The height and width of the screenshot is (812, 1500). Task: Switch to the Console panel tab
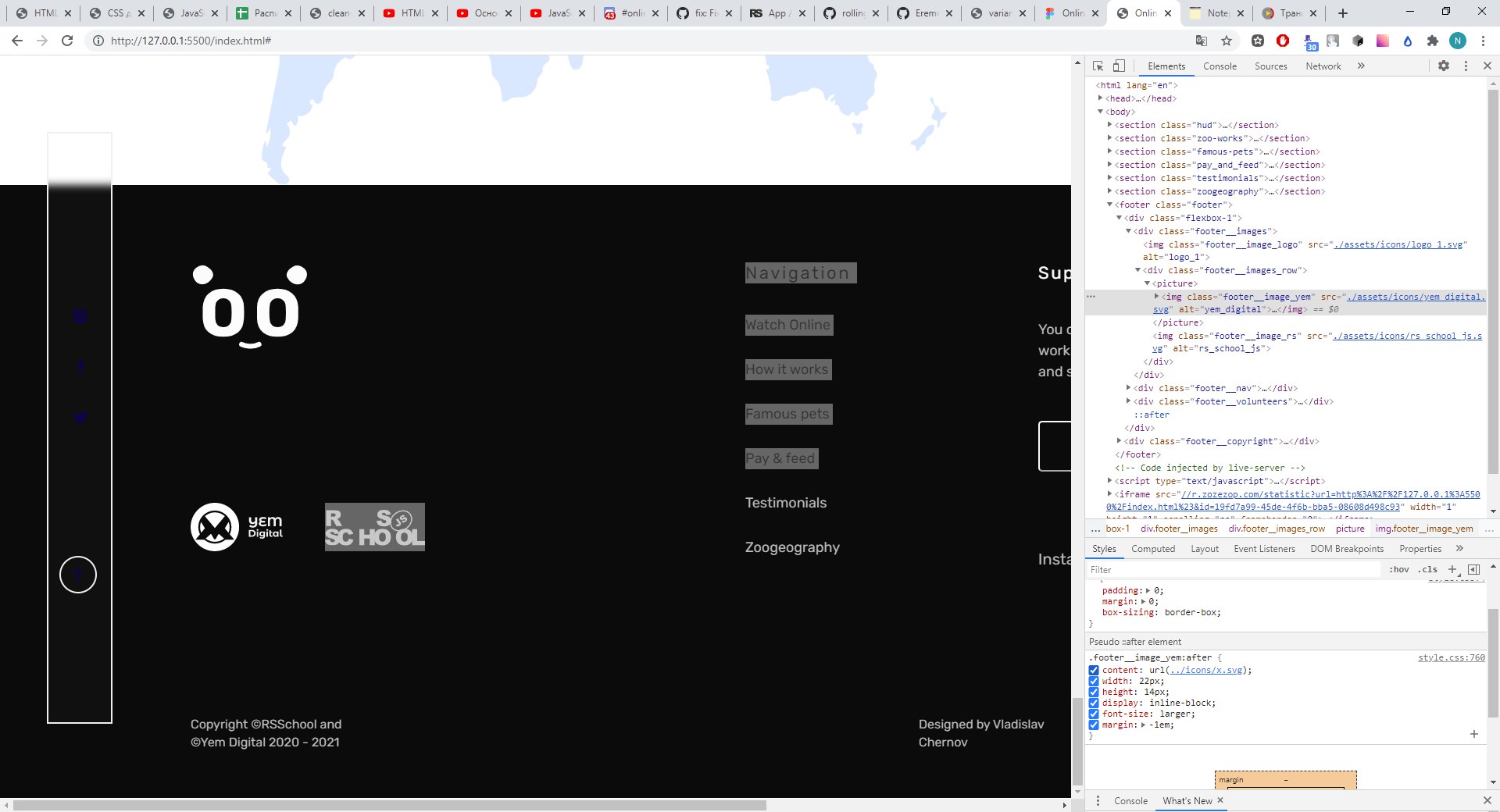pos(1220,66)
